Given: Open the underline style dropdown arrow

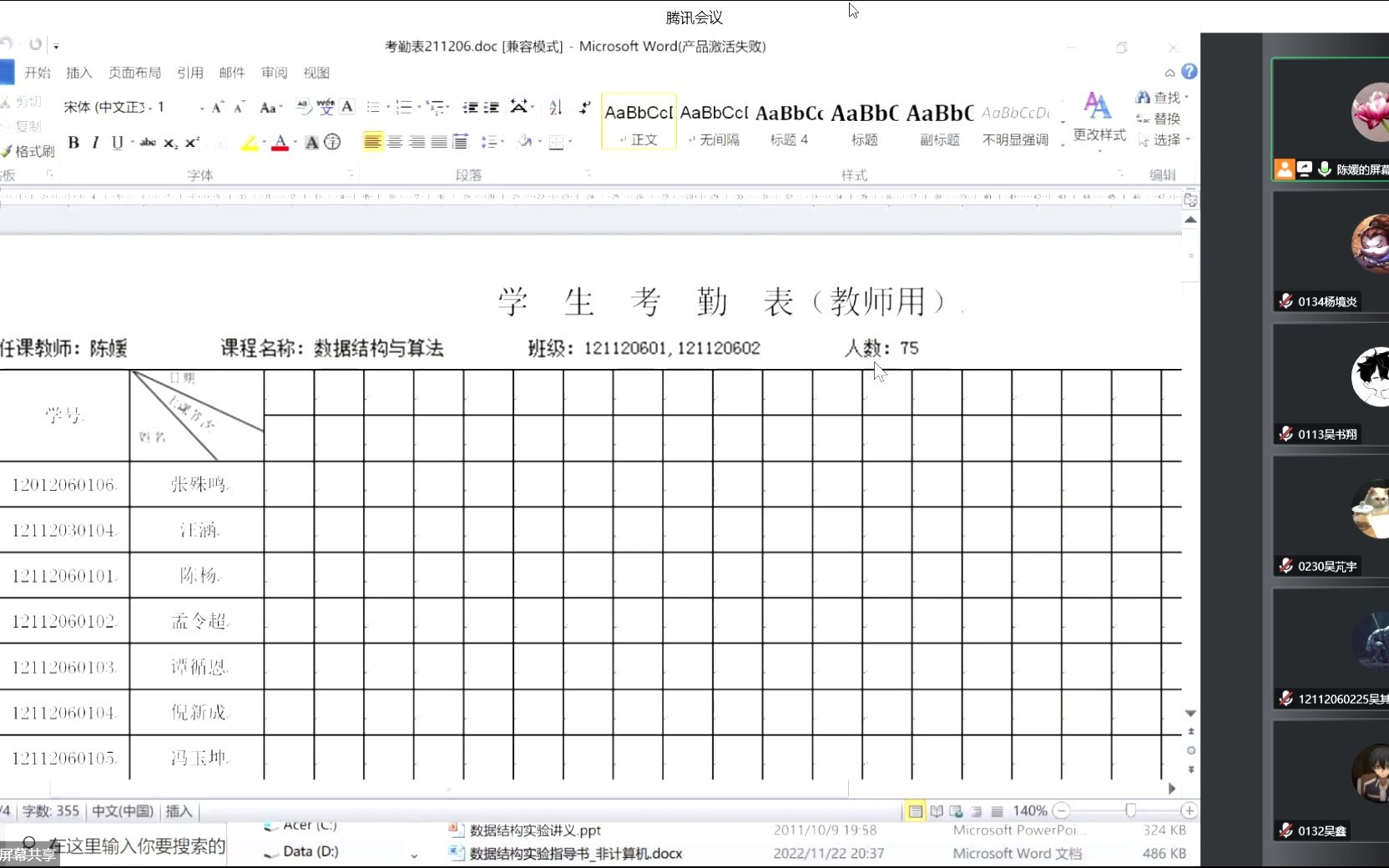Looking at the screenshot, I should click(132, 143).
